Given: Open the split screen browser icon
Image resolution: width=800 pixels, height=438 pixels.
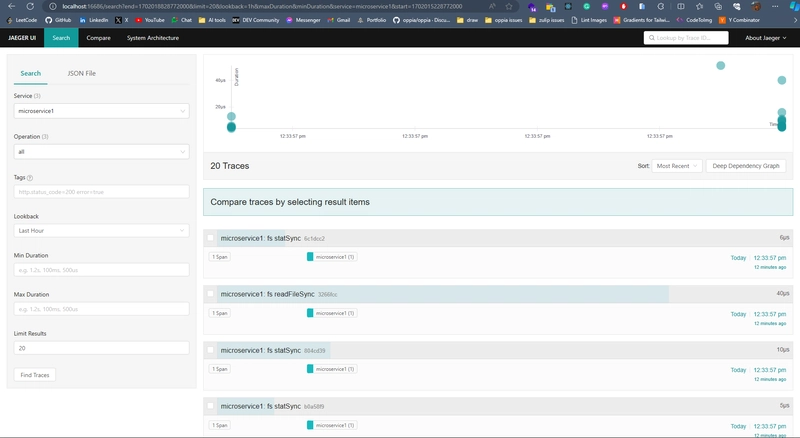Looking at the screenshot, I should click(x=681, y=7).
